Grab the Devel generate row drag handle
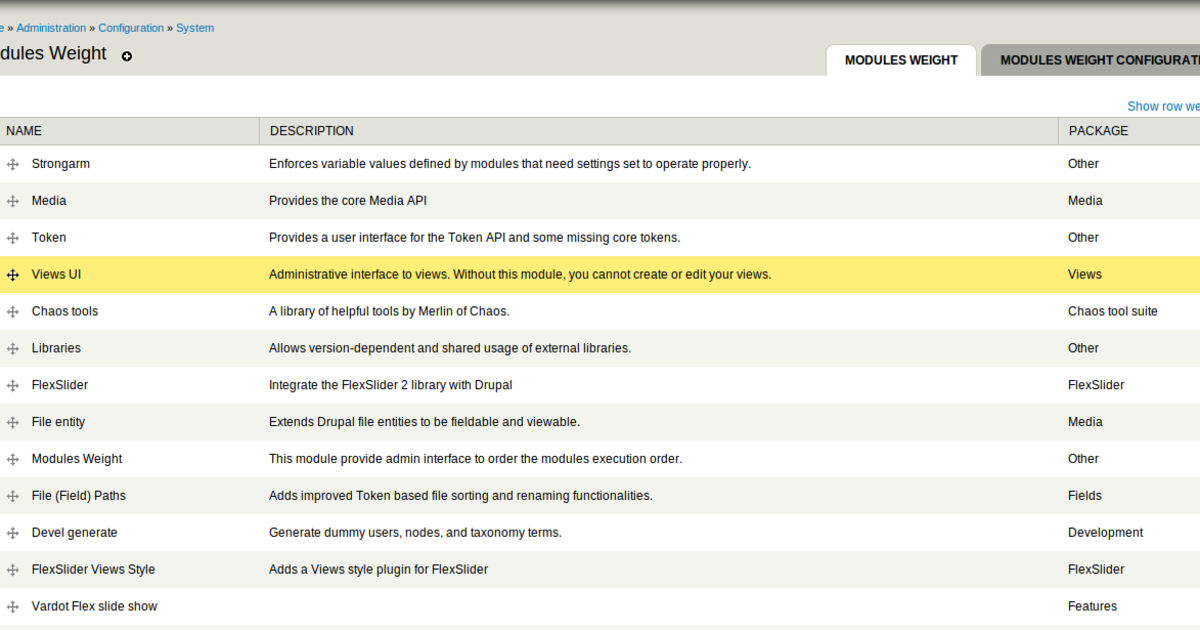Image resolution: width=1200 pixels, height=630 pixels. point(13,532)
